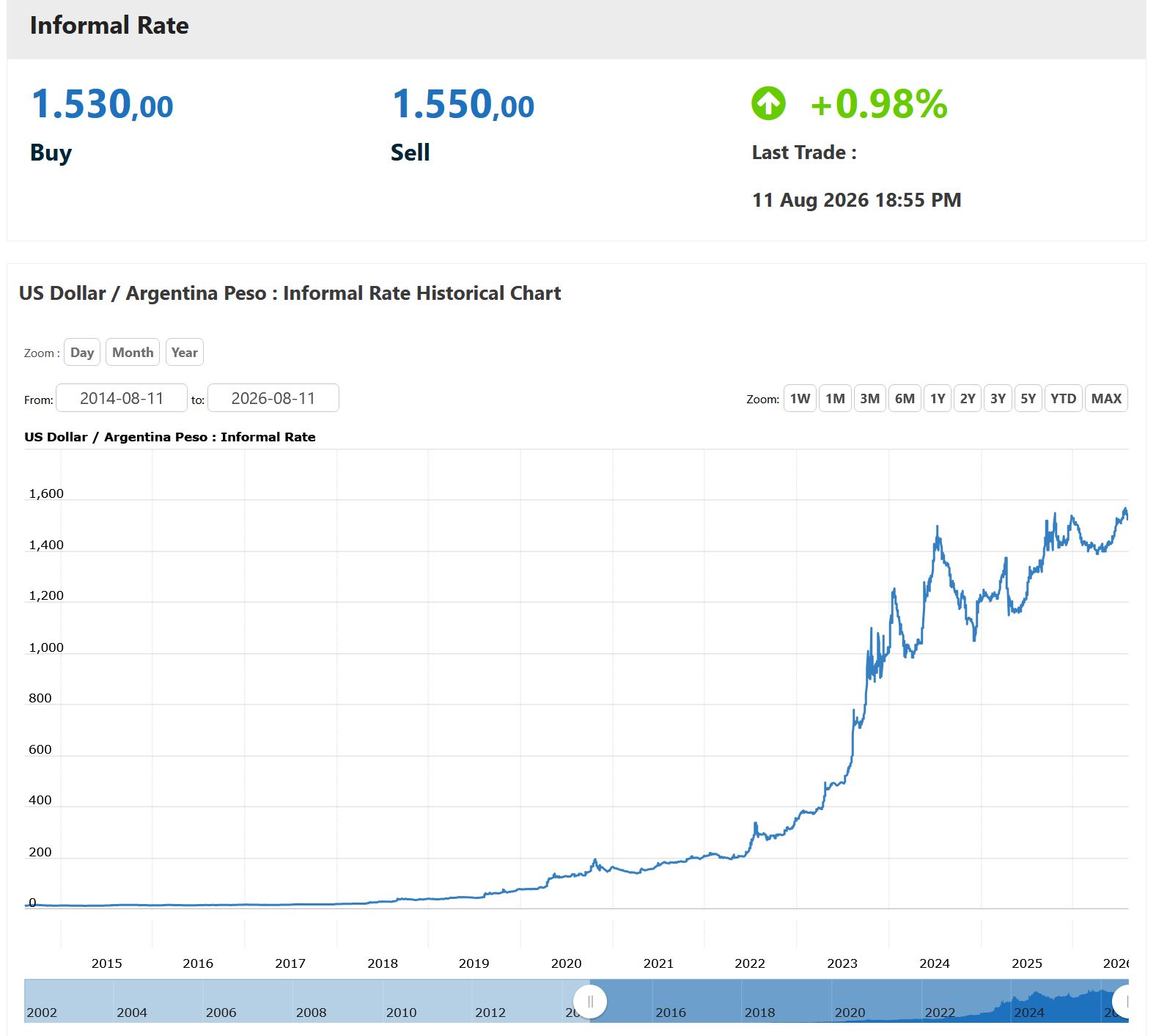
Task: Click the 1,000 y-axis label
Action: pos(46,647)
